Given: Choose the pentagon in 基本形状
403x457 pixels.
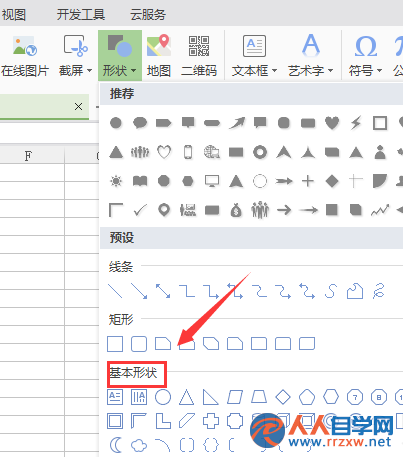Looking at the screenshot, I should 307,397.
